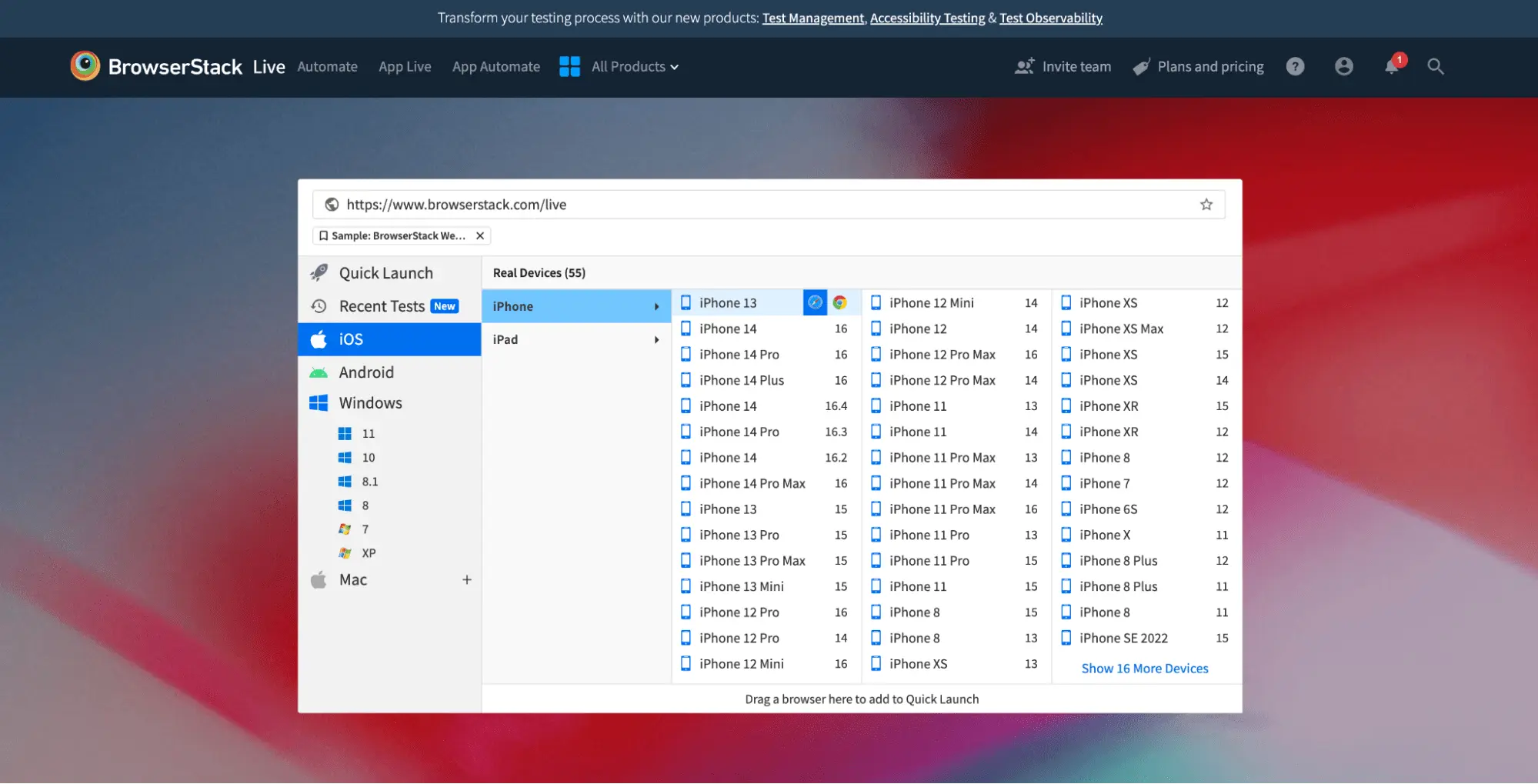Open the Test Management link
Screen dimensions: 1538x784
(812, 18)
